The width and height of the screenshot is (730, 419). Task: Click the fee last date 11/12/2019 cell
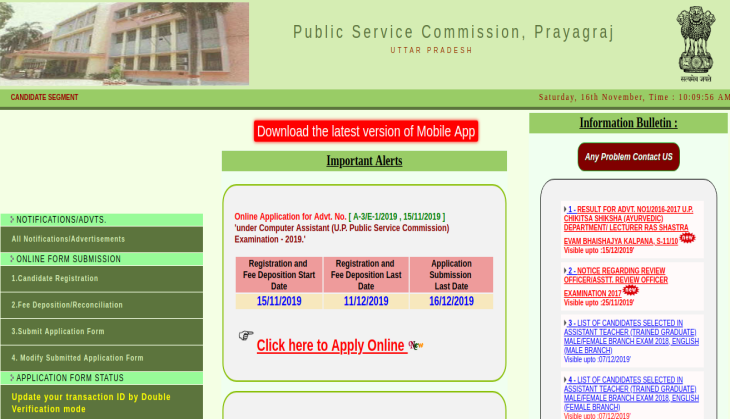[x=366, y=301]
